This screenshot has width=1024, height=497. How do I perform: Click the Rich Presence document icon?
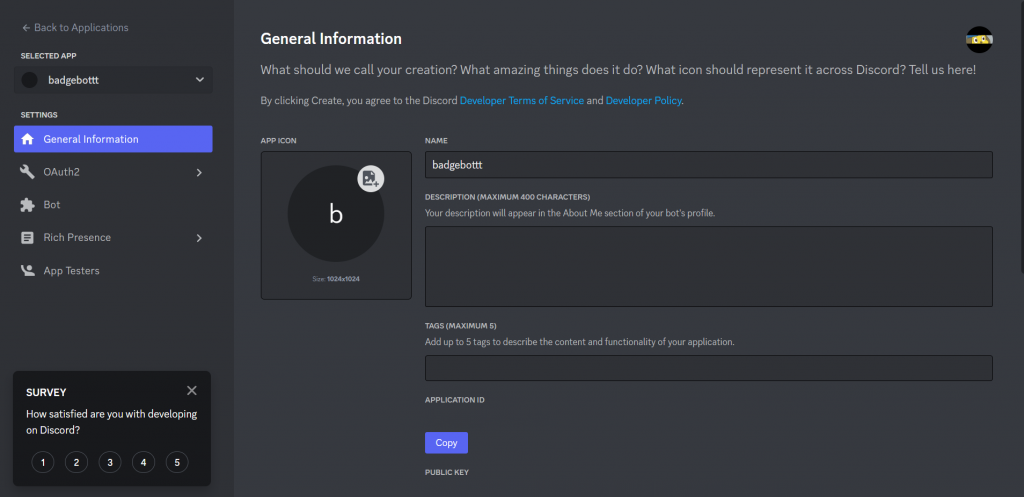tap(27, 238)
